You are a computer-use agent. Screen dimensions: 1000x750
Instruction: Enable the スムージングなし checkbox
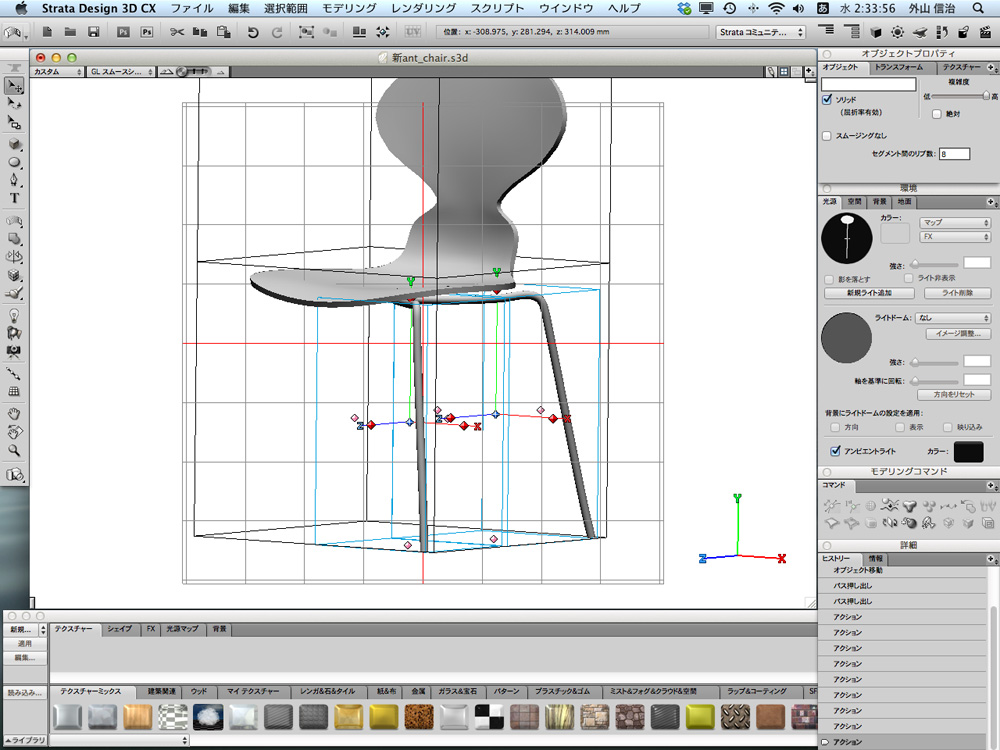(x=827, y=136)
